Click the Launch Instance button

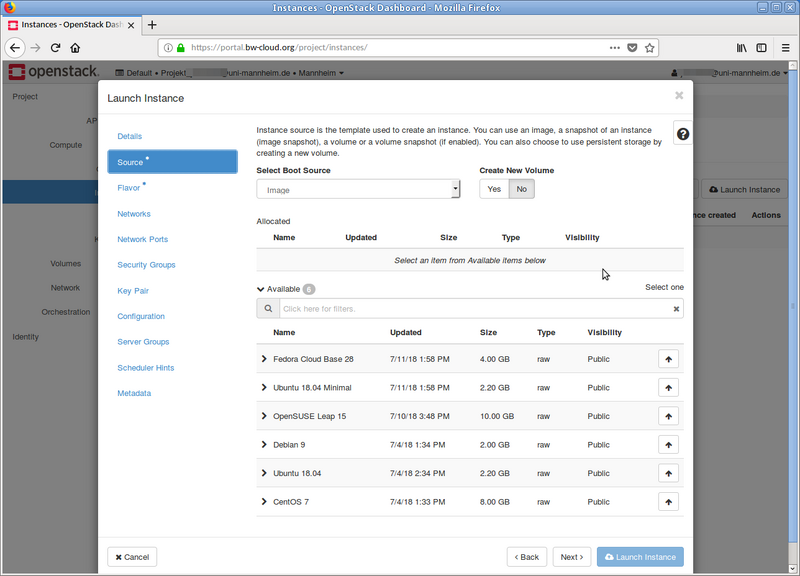coord(640,556)
